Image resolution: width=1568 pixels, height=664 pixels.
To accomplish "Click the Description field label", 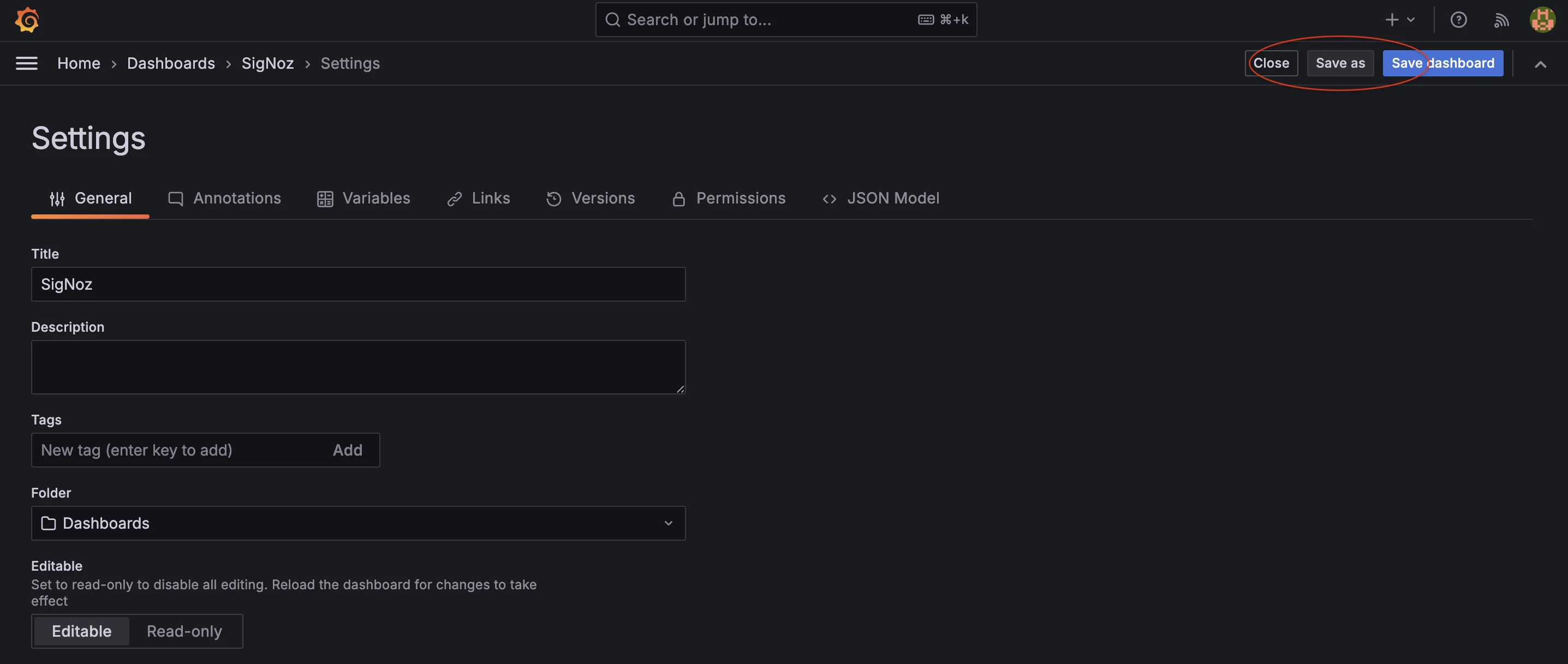I will point(68,327).
